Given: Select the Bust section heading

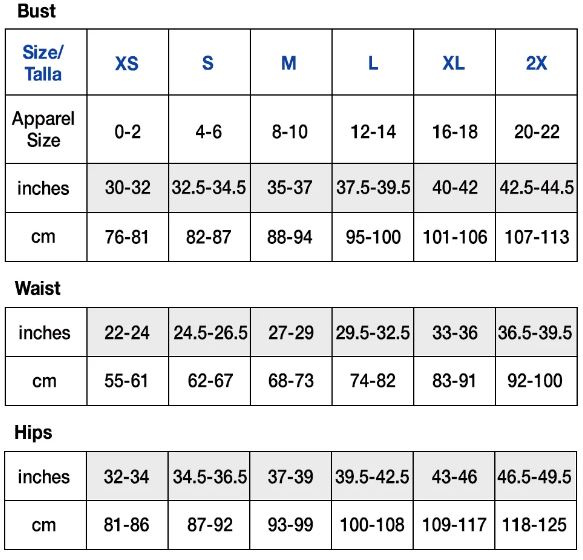Looking at the screenshot, I should point(36,11).
